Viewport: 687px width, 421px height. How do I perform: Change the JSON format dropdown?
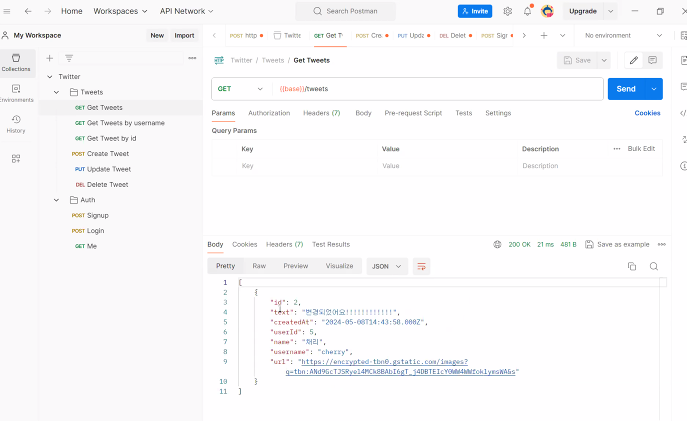386,266
